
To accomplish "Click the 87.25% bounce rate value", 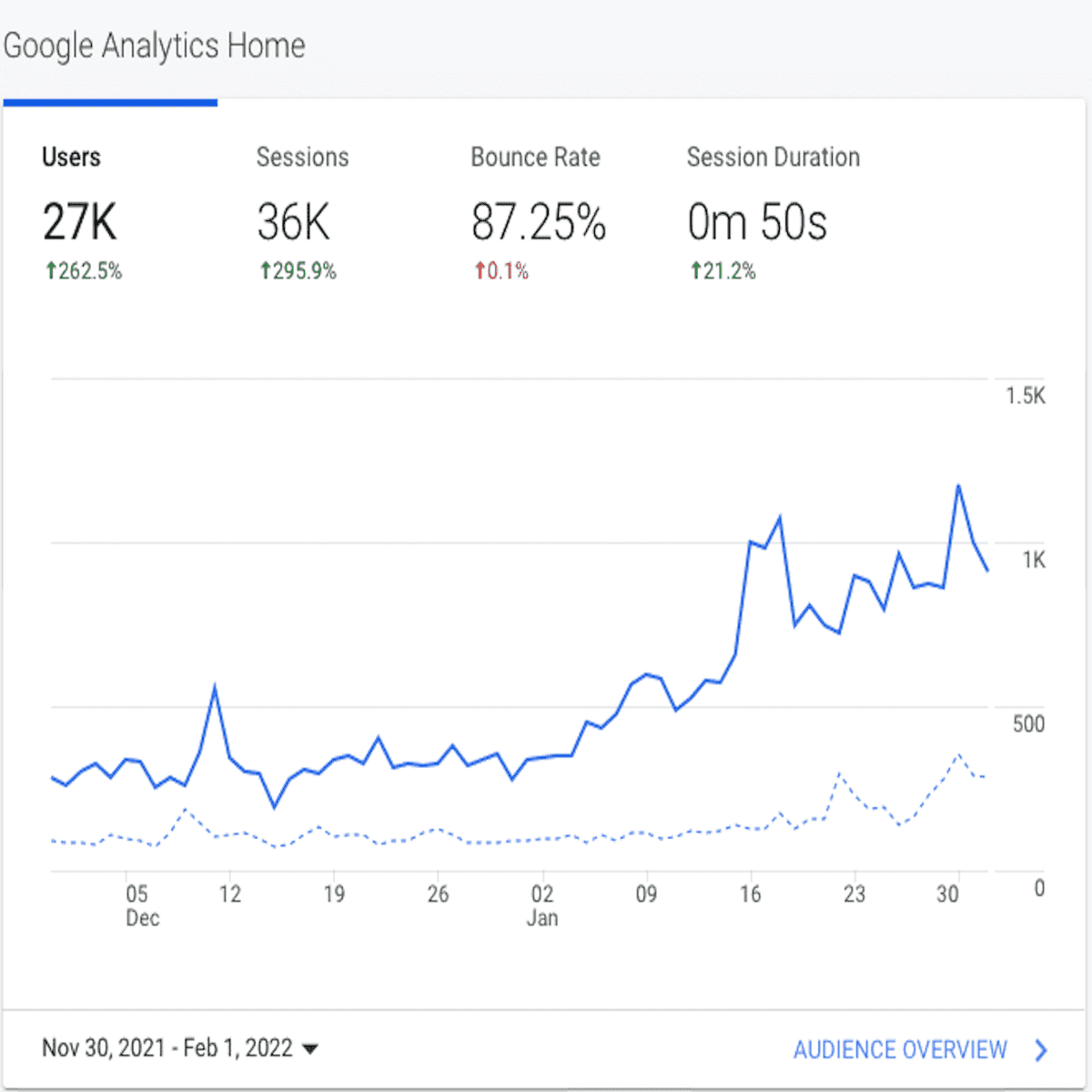I will tap(539, 222).
